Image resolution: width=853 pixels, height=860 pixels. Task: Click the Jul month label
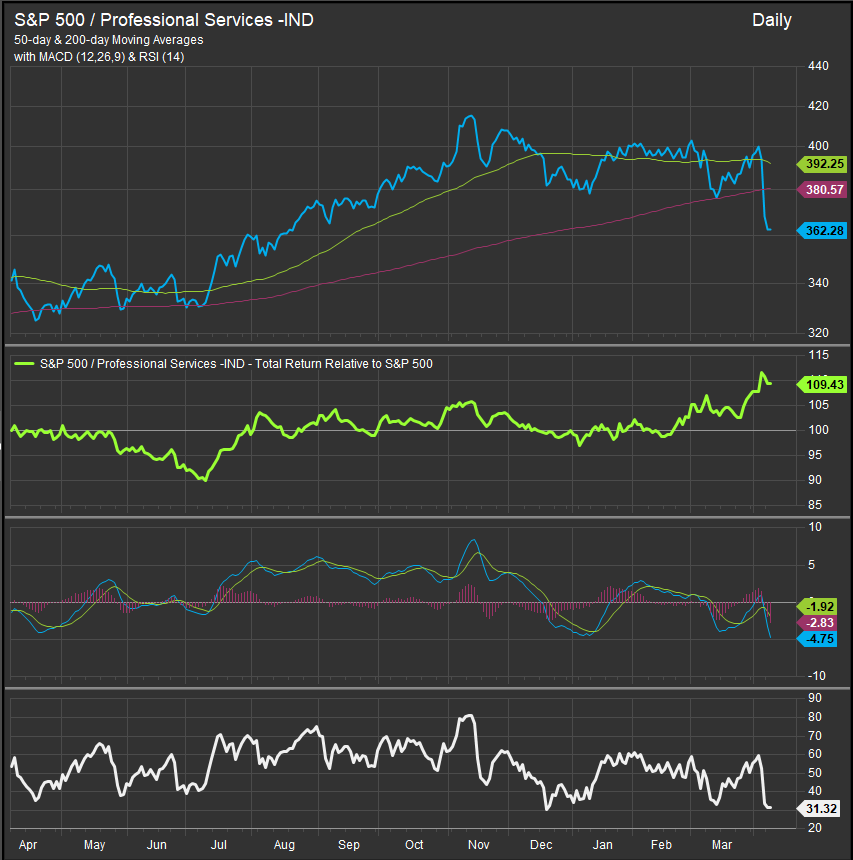(x=219, y=845)
